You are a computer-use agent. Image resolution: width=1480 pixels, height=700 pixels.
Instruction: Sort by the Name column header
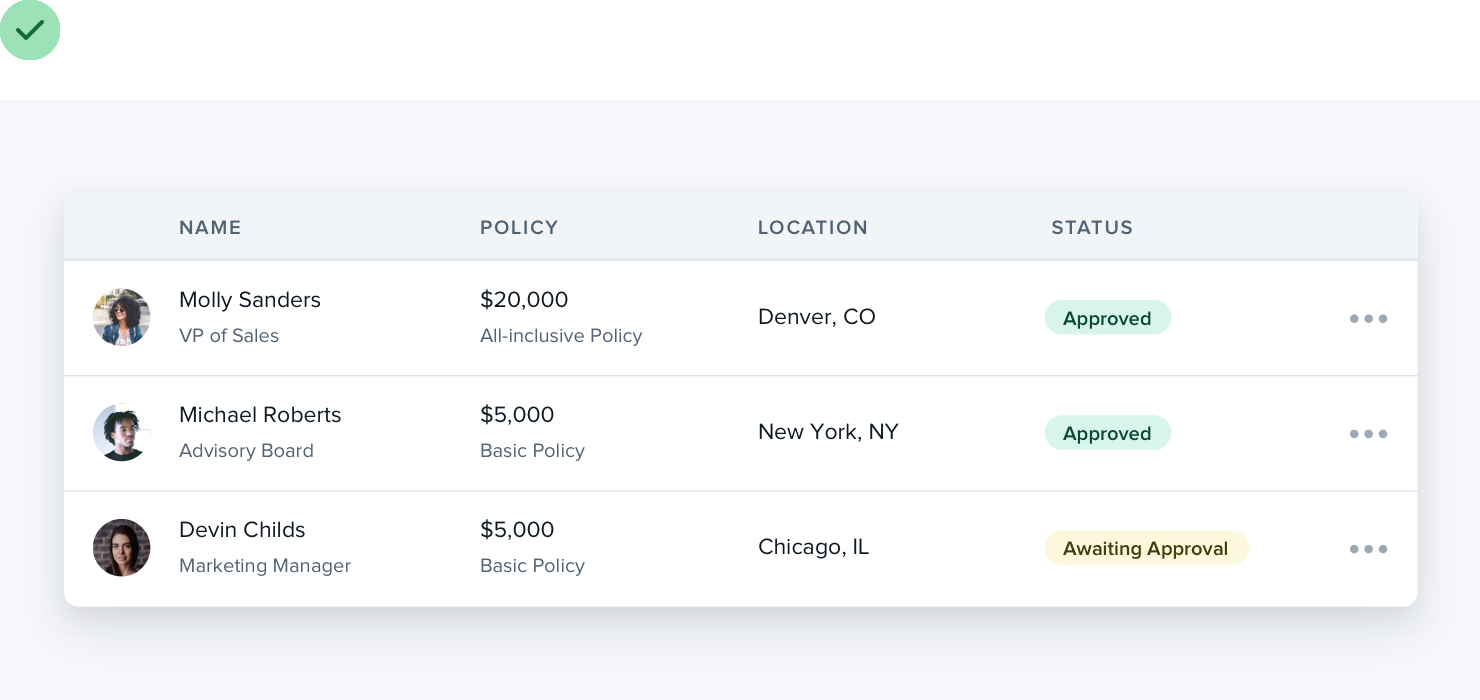(x=210, y=228)
